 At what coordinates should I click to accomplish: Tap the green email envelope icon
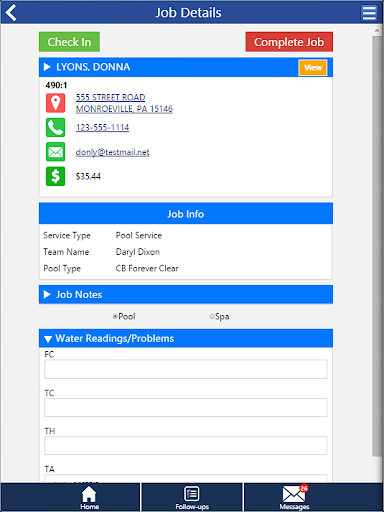55,152
